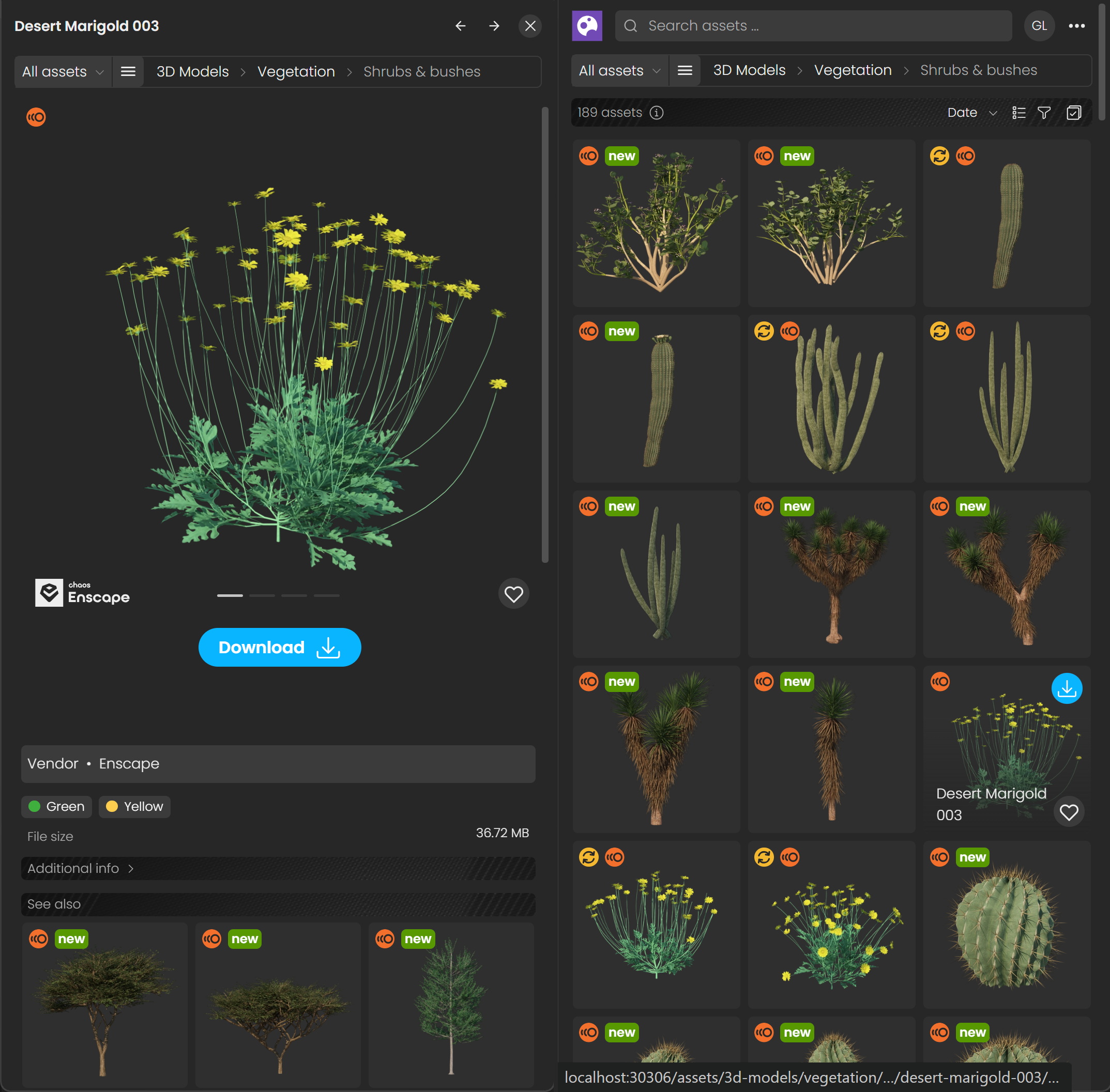Select 3D Models breadcrumb in detail panel
Viewport: 1110px width, 1092px height.
pos(192,72)
